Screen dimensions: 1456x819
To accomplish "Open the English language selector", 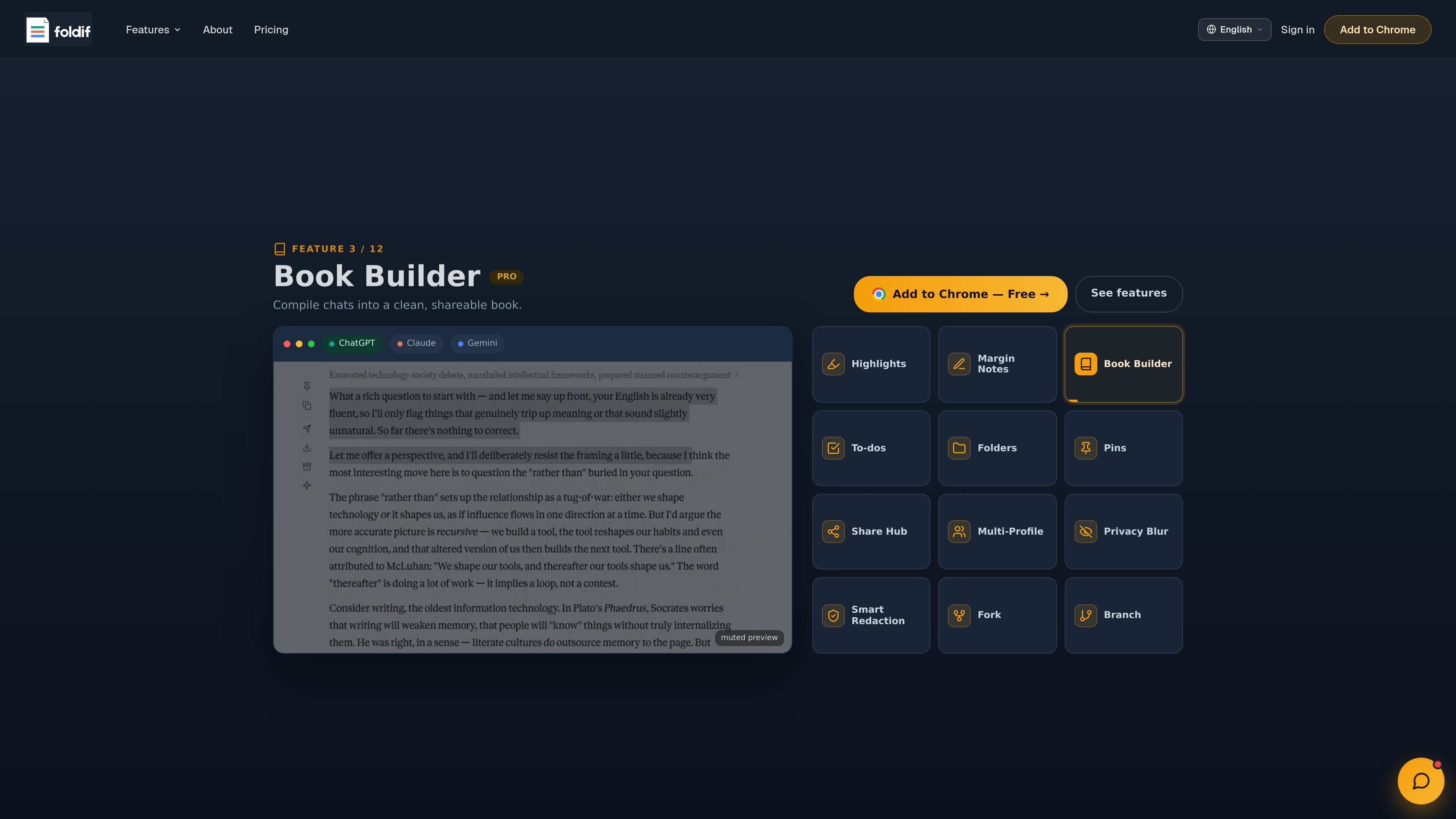I will 1235,30.
